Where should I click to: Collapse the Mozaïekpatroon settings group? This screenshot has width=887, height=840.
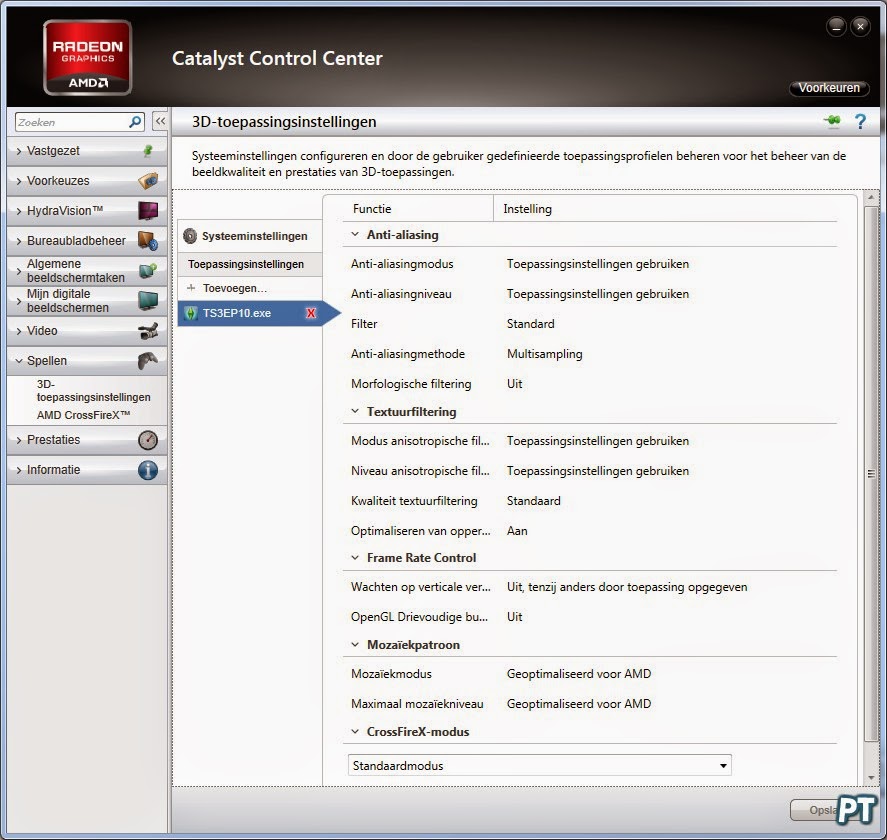click(355, 645)
